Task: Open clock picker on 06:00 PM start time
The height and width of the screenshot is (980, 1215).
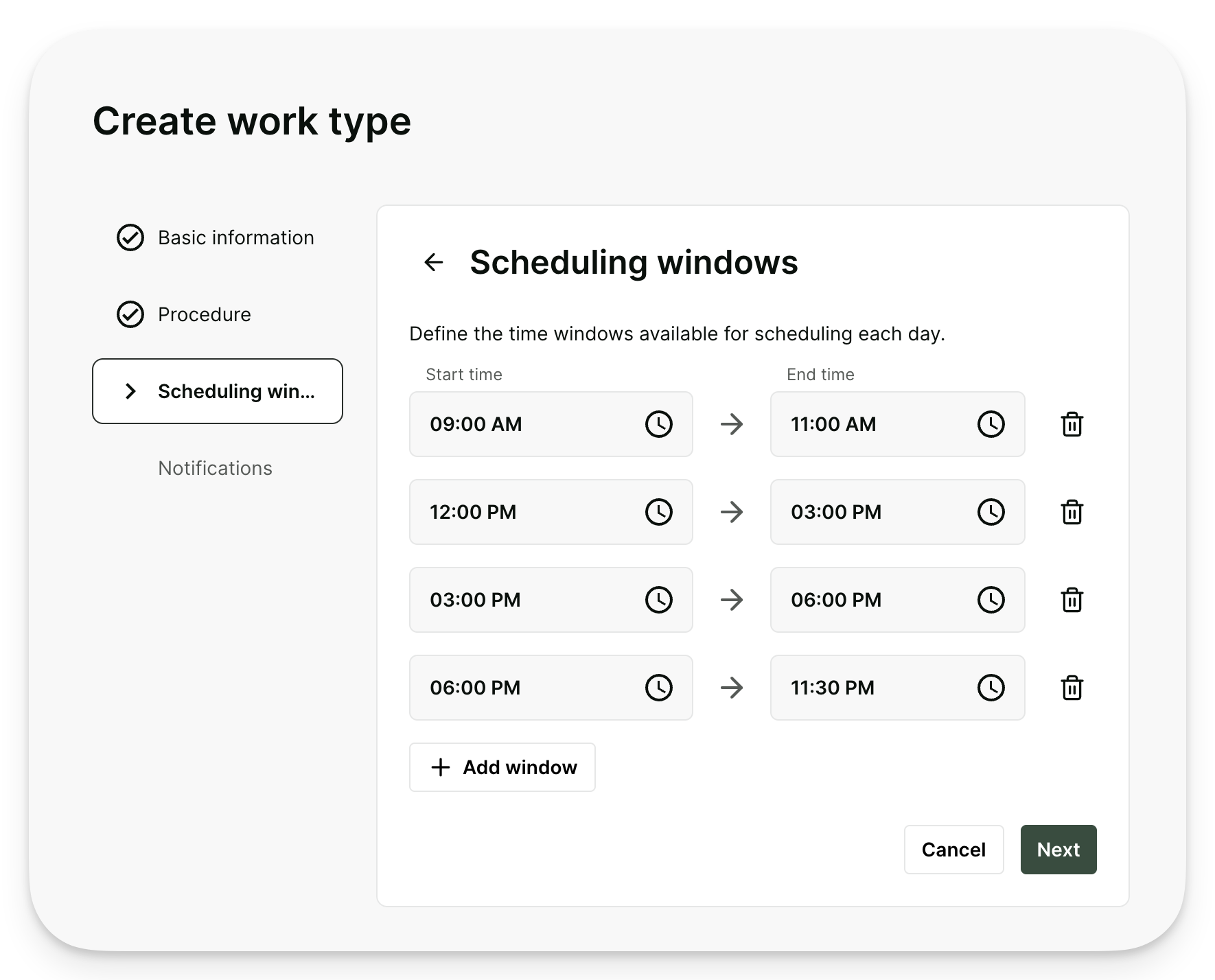Action: click(x=659, y=688)
